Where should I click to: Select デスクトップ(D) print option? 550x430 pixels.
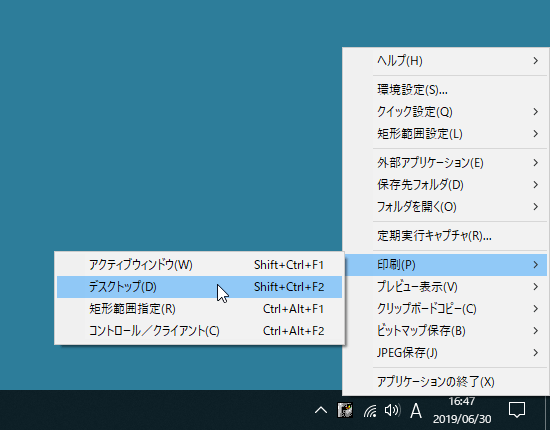199,287
